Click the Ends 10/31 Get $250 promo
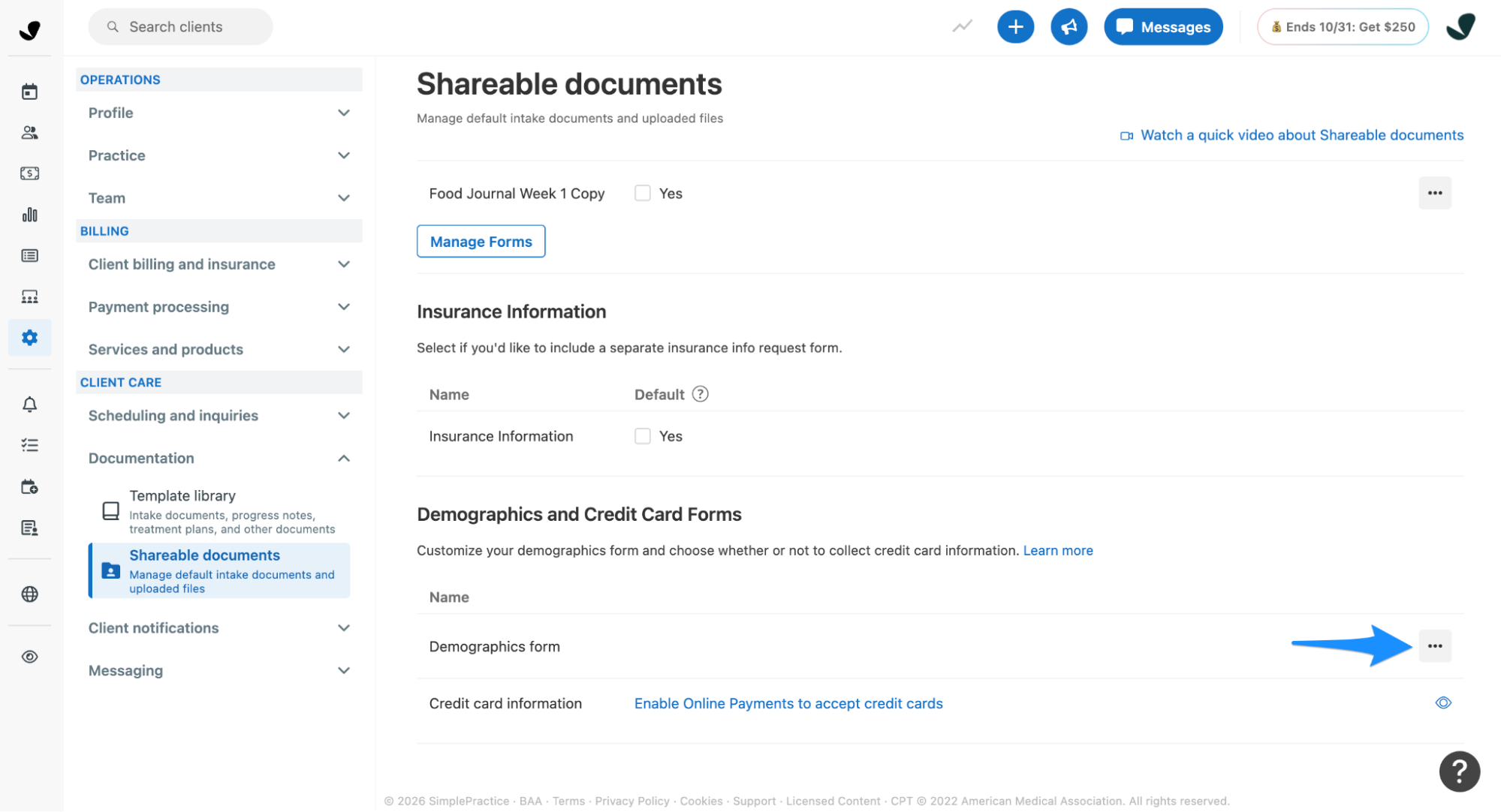 tap(1342, 27)
